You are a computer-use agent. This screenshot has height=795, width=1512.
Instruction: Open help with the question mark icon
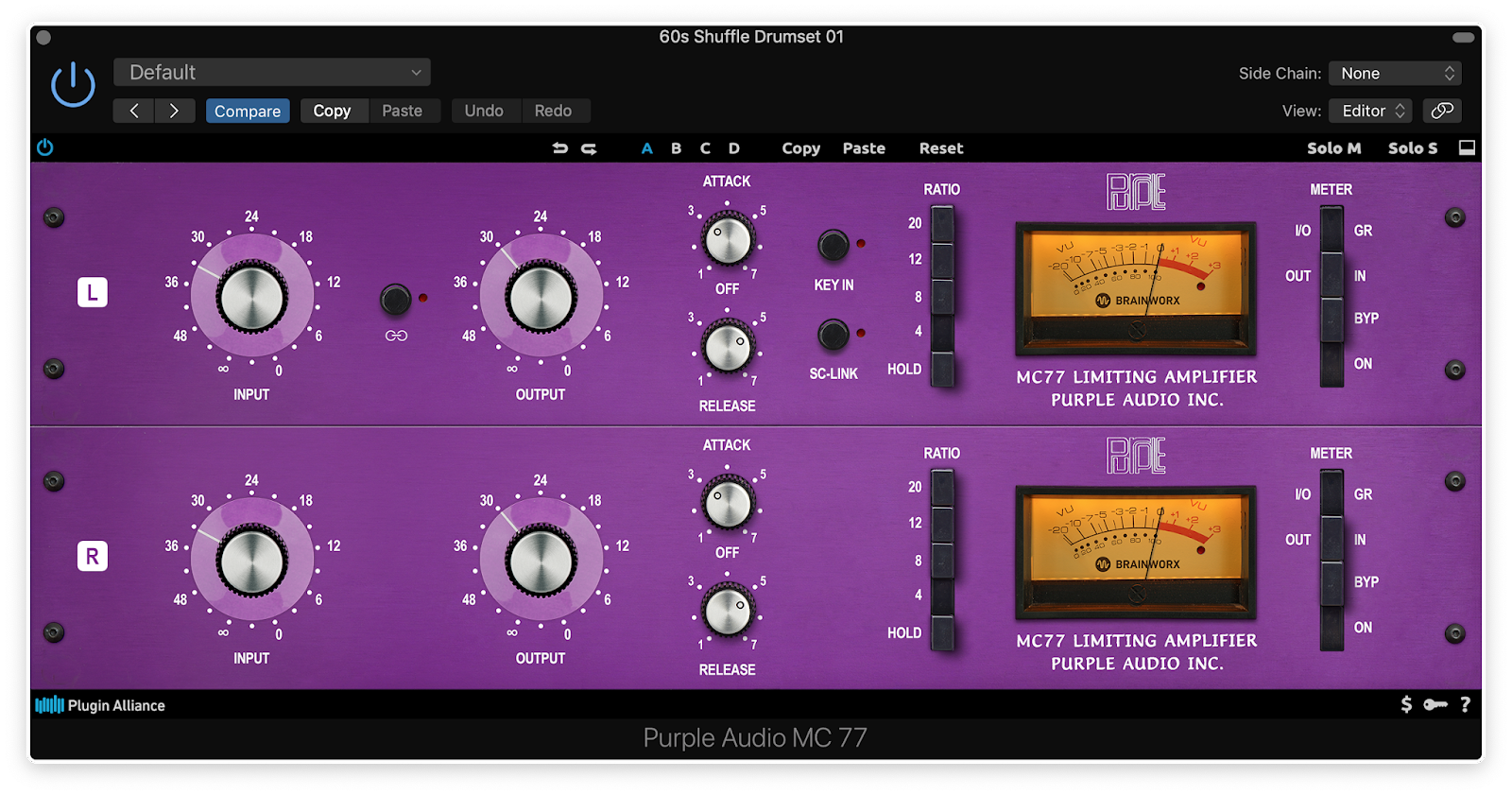1465,704
